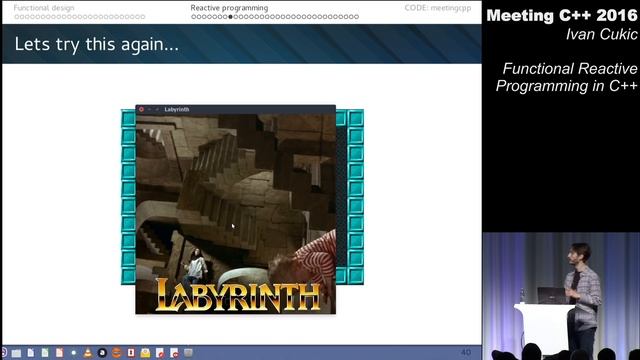The image size is (640, 360).
Task: Click the Labyrinth window title bar text
Action: click(177, 109)
